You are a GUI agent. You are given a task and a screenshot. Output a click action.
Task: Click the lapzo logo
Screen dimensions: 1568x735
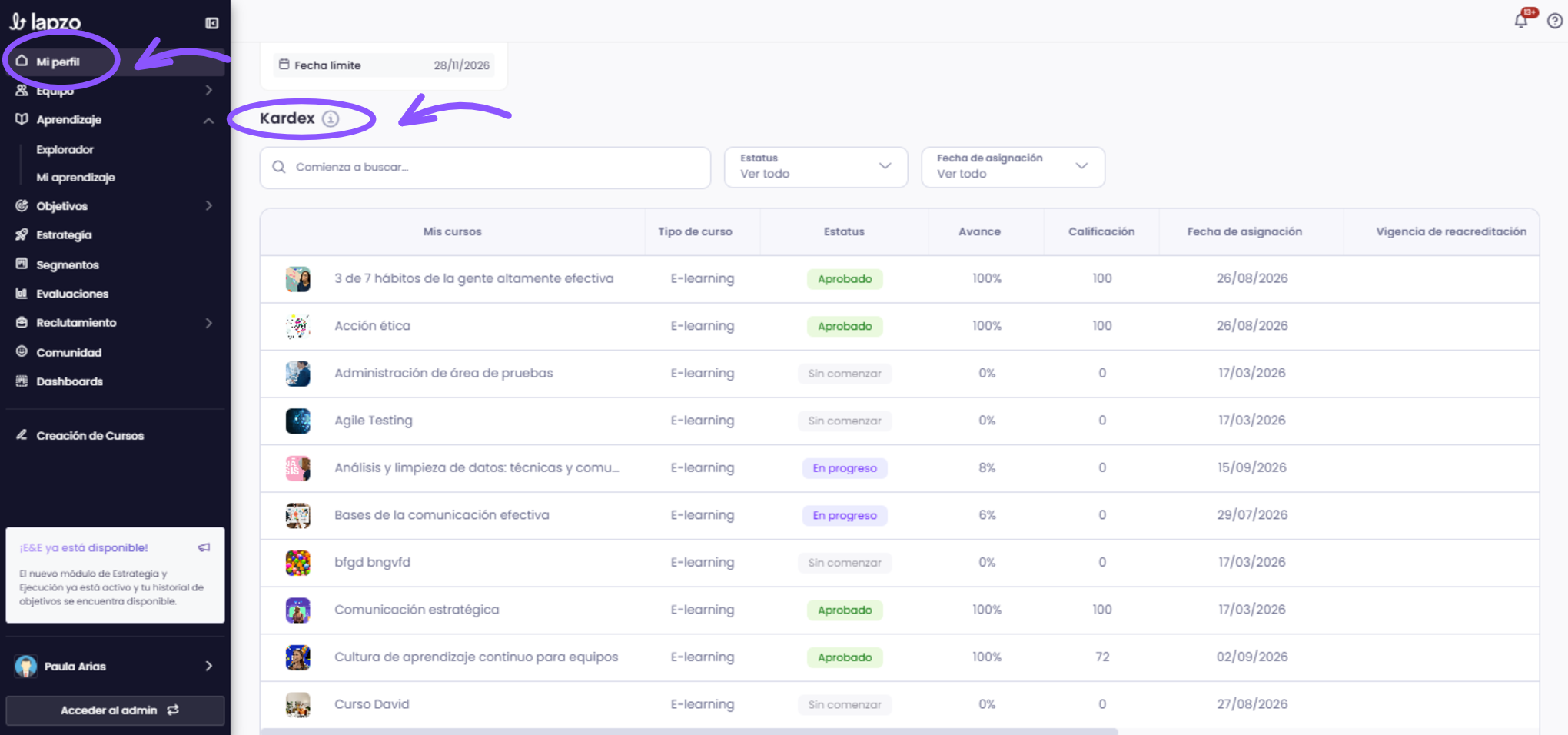pyautogui.click(x=45, y=22)
